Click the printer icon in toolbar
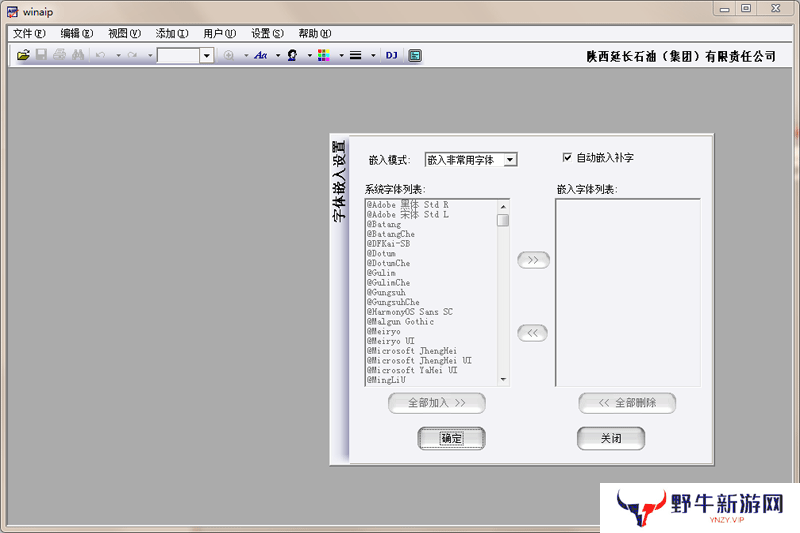This screenshot has height=533, width=800. pos(60,55)
